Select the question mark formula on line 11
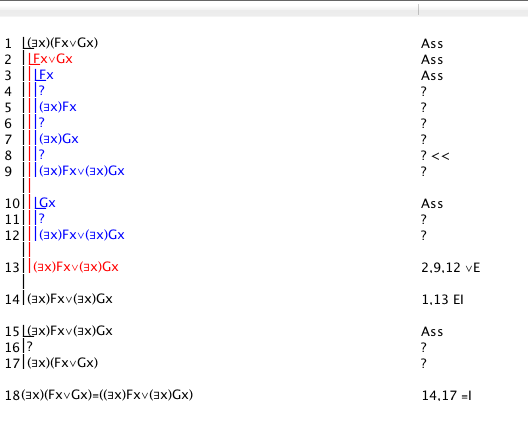This screenshot has width=528, height=424. pyautogui.click(x=41, y=219)
